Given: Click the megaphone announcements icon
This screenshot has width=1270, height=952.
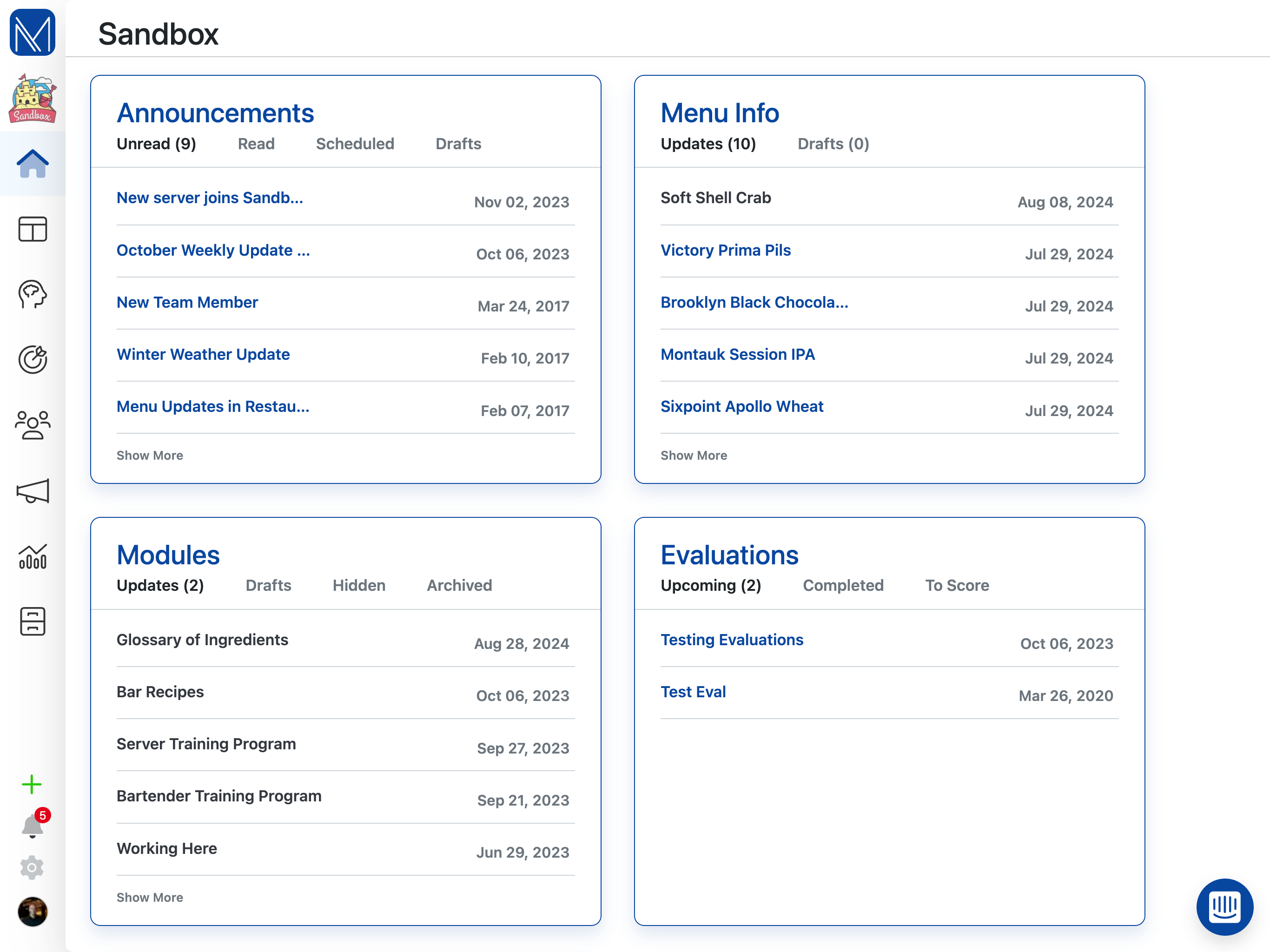Looking at the screenshot, I should pyautogui.click(x=33, y=491).
